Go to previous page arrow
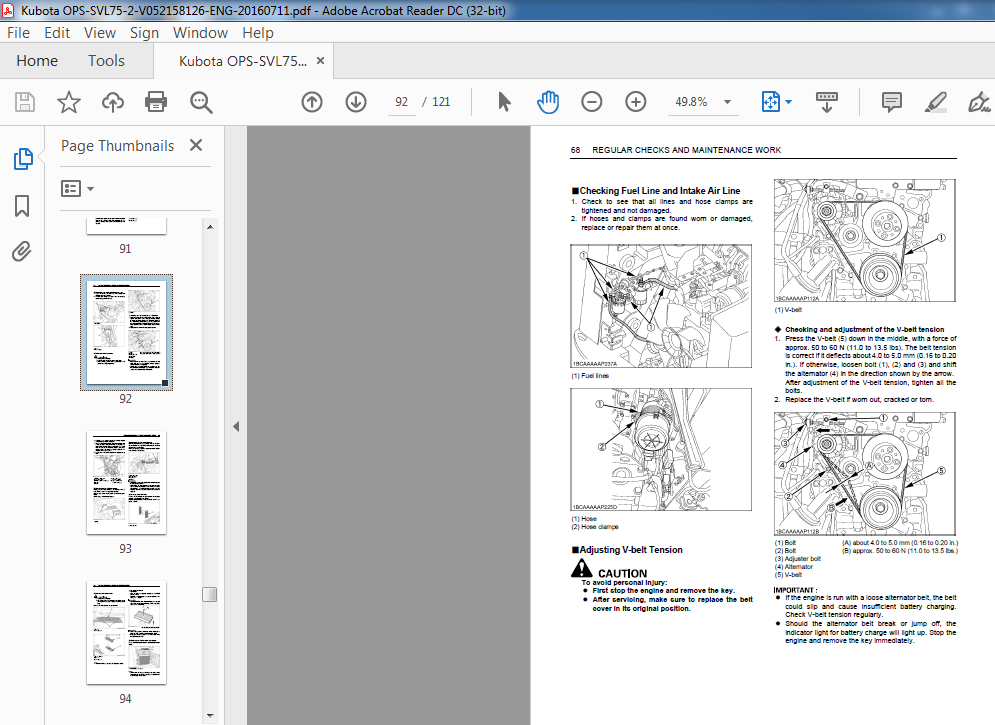Image resolution: width=995 pixels, height=725 pixels. tap(312, 102)
